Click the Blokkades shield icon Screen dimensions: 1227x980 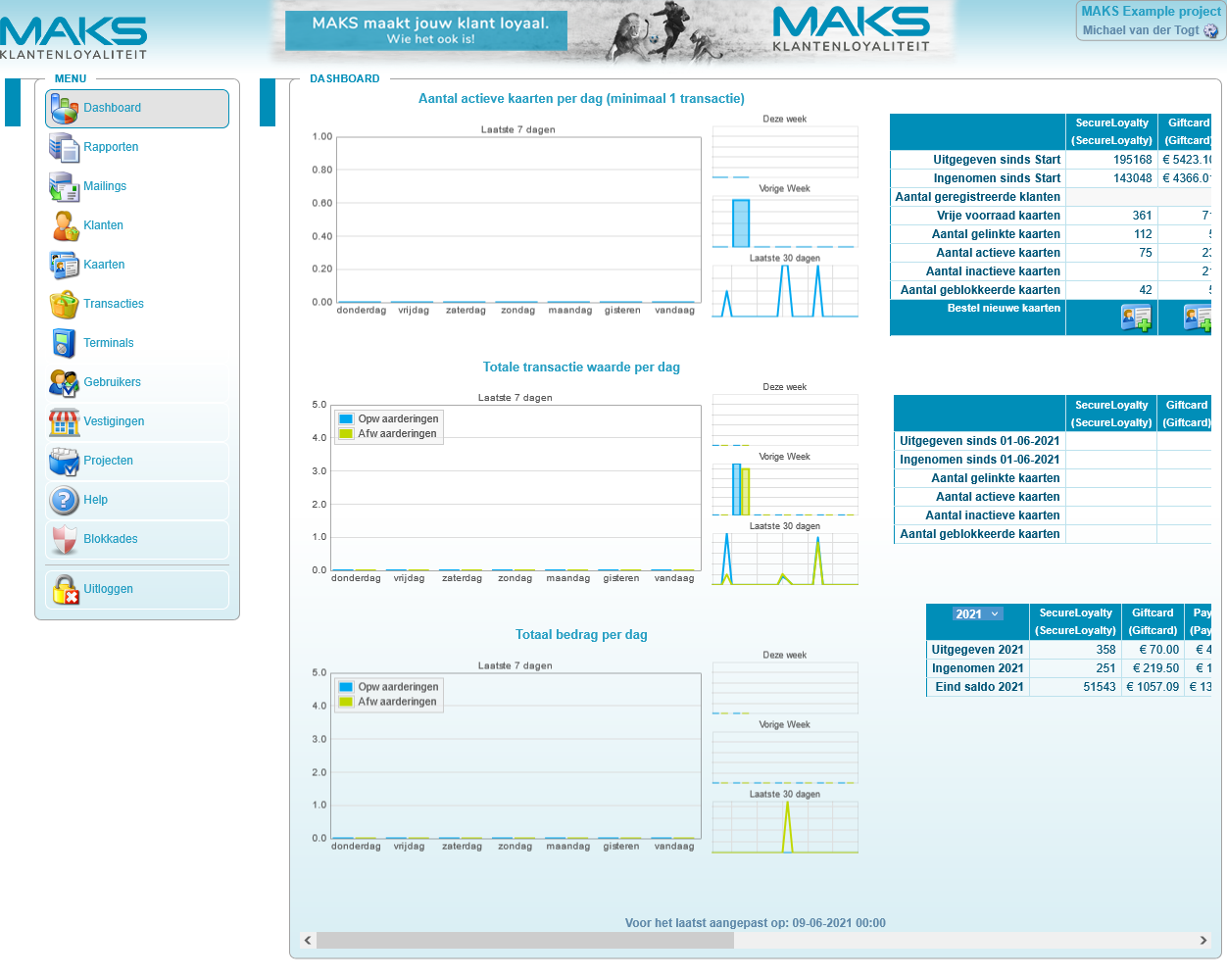coord(64,540)
